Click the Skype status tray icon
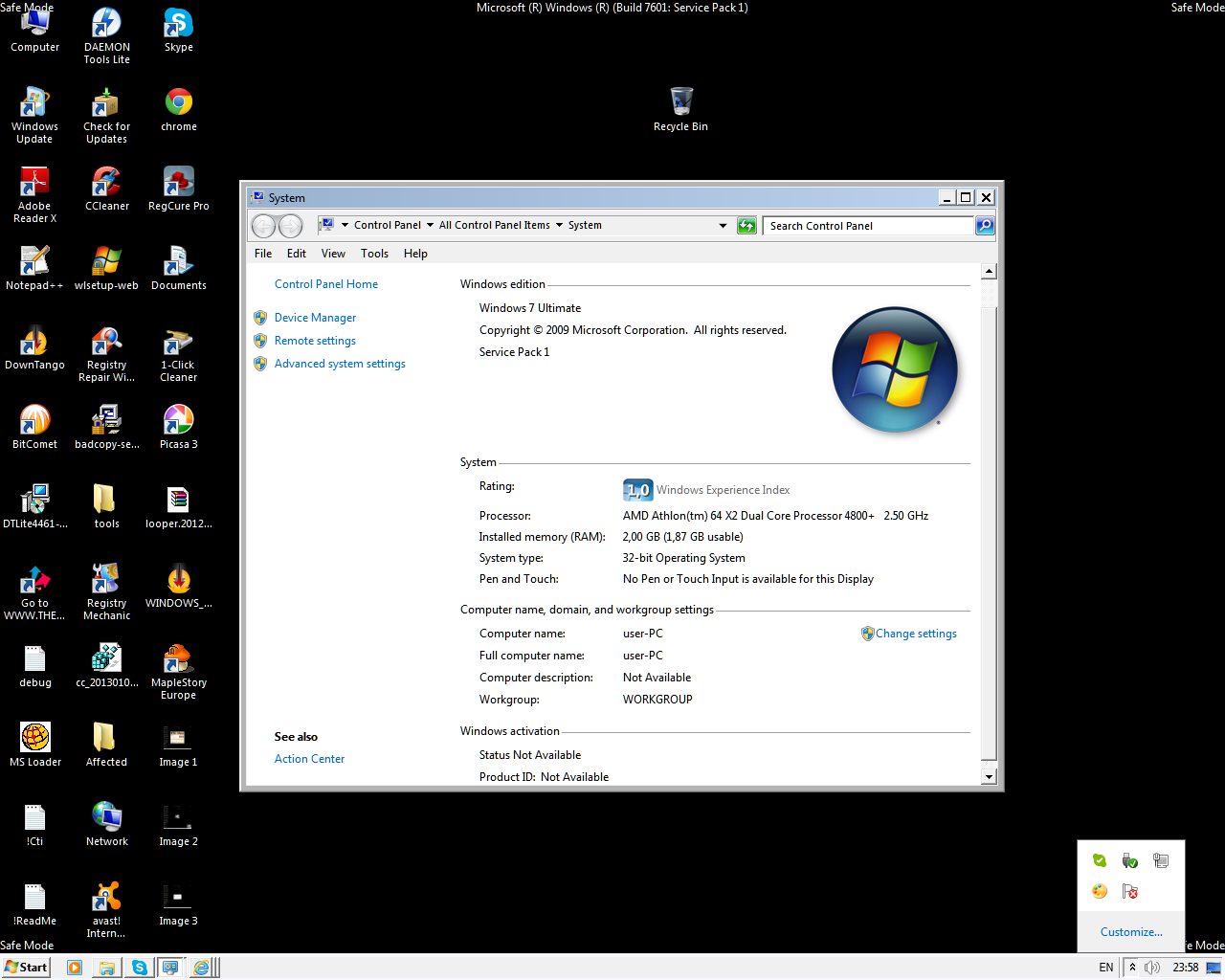 [x=1100, y=860]
